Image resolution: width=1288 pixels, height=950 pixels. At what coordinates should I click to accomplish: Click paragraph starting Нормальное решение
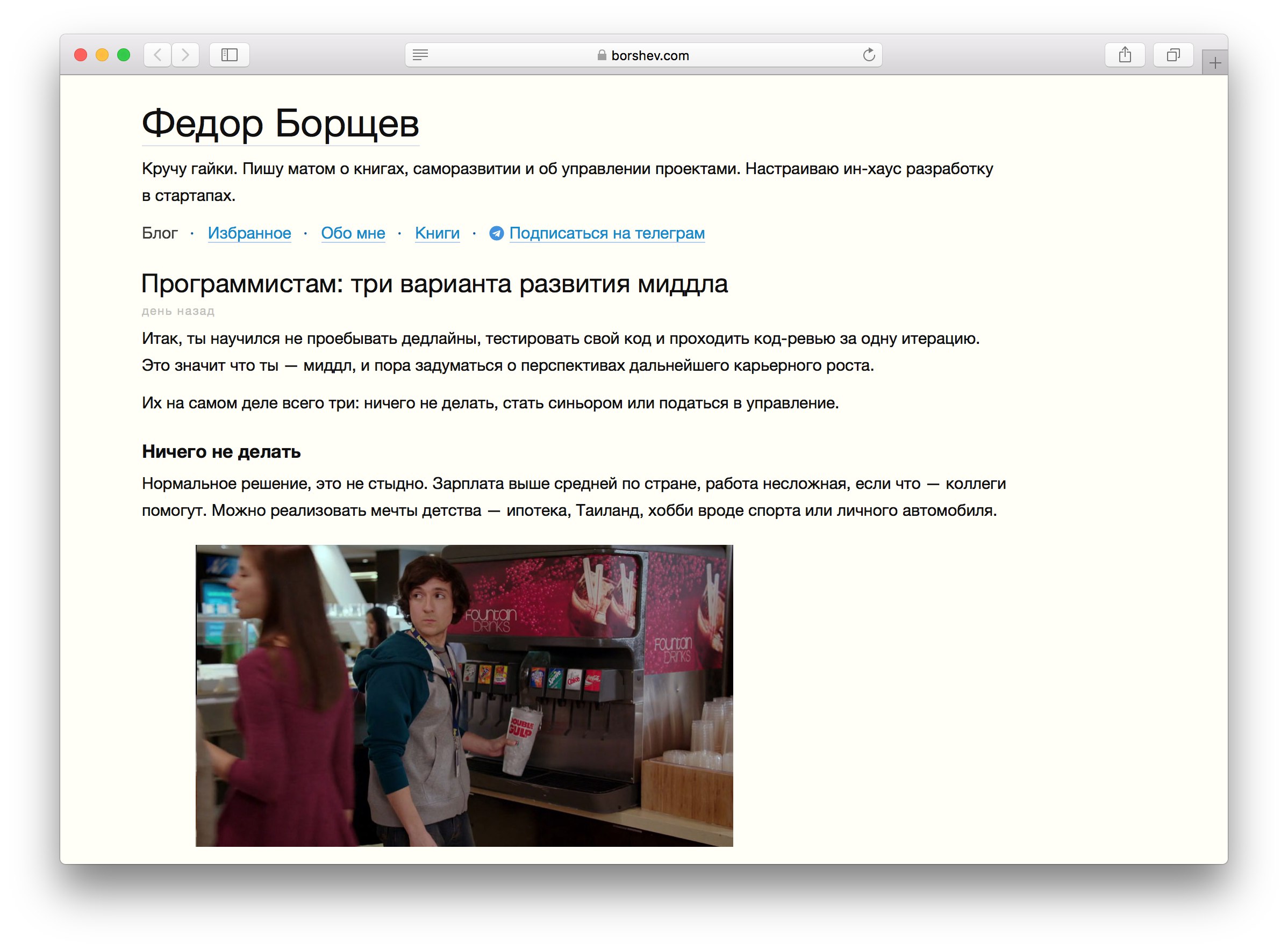574,498
